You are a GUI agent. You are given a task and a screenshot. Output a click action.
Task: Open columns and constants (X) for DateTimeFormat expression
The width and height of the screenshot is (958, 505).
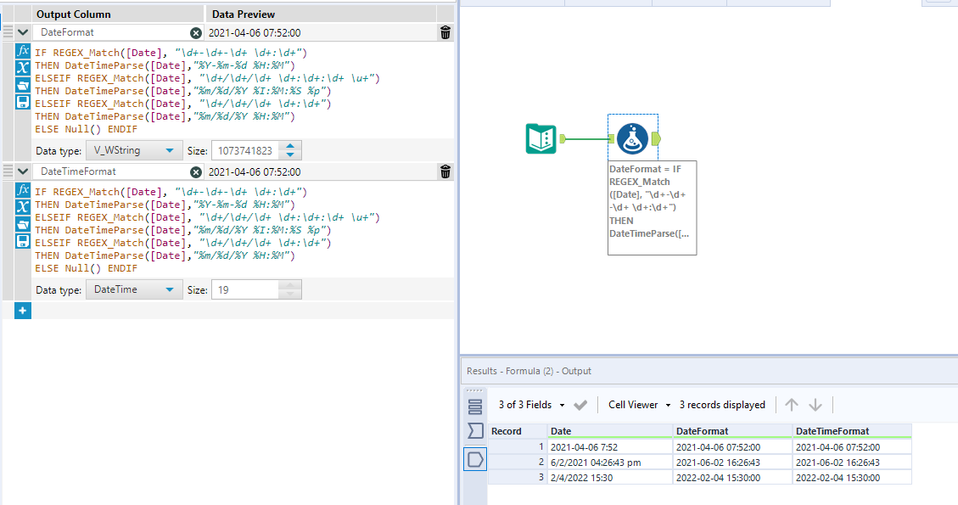[23, 207]
